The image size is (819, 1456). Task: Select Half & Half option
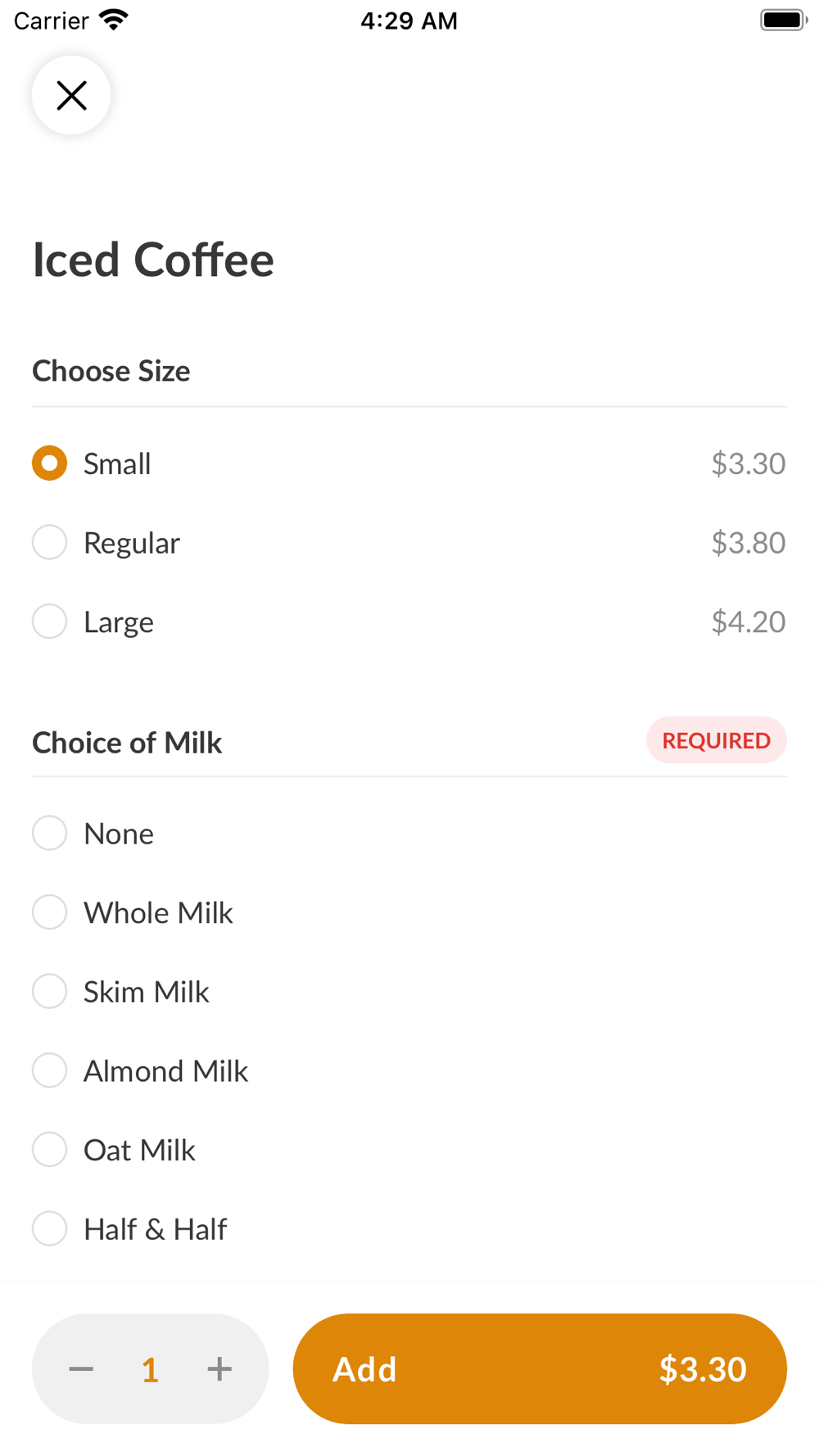click(50, 1229)
